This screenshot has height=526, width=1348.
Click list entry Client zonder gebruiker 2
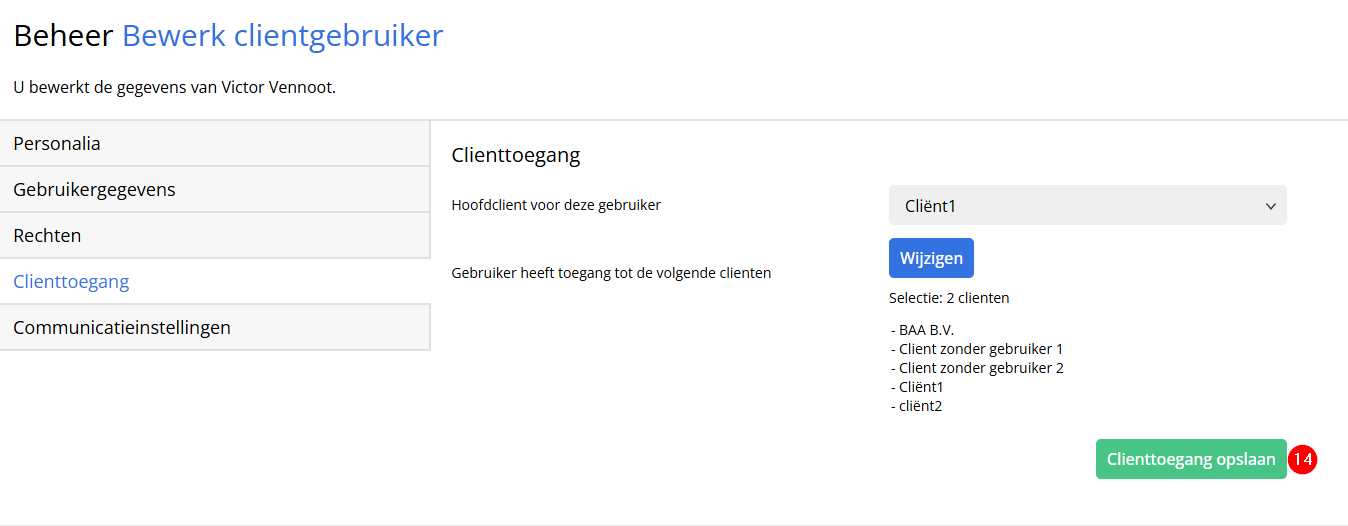tap(976, 368)
